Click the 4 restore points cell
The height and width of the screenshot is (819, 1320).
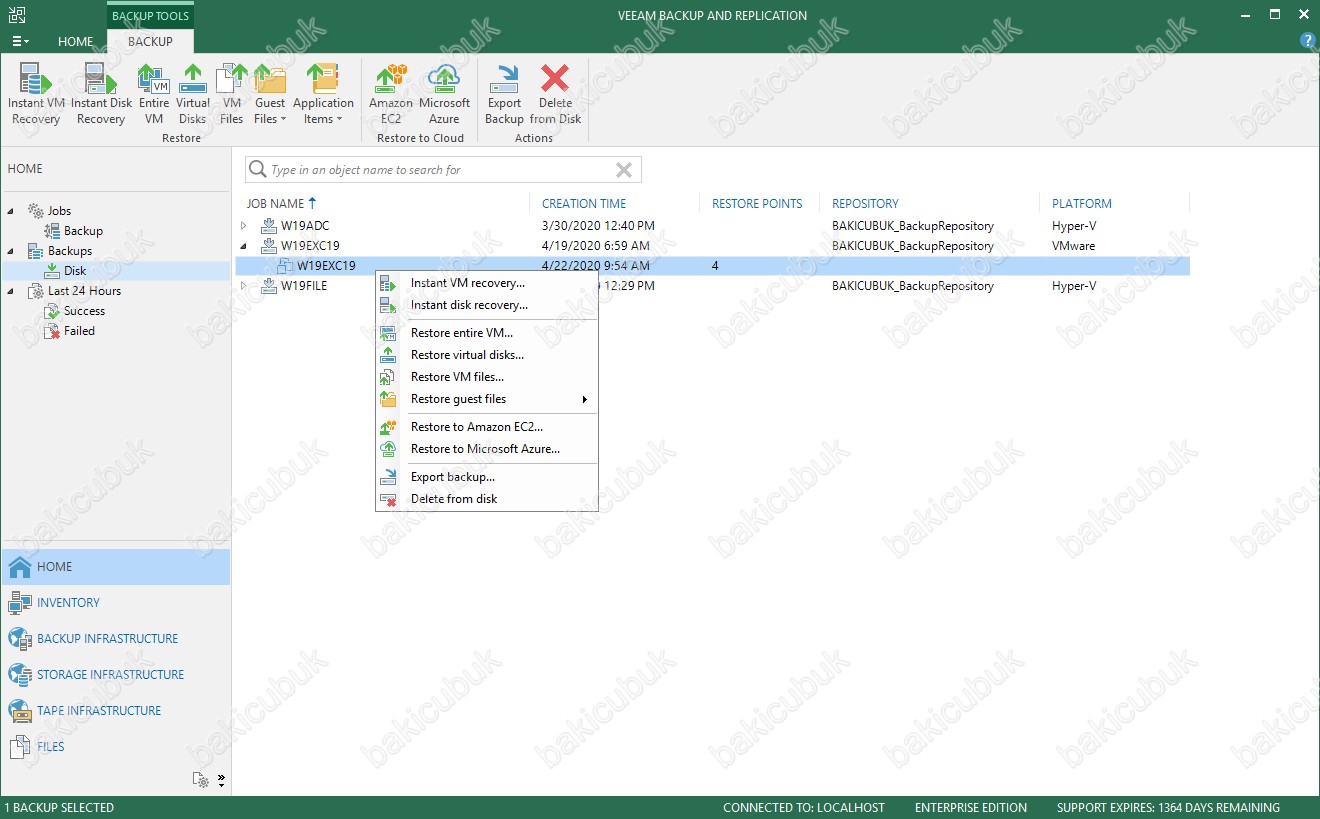coord(715,266)
